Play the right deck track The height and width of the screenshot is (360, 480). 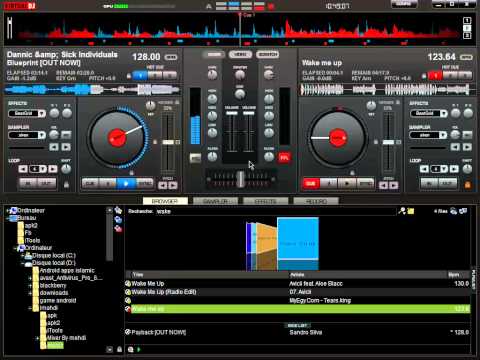pos(347,184)
